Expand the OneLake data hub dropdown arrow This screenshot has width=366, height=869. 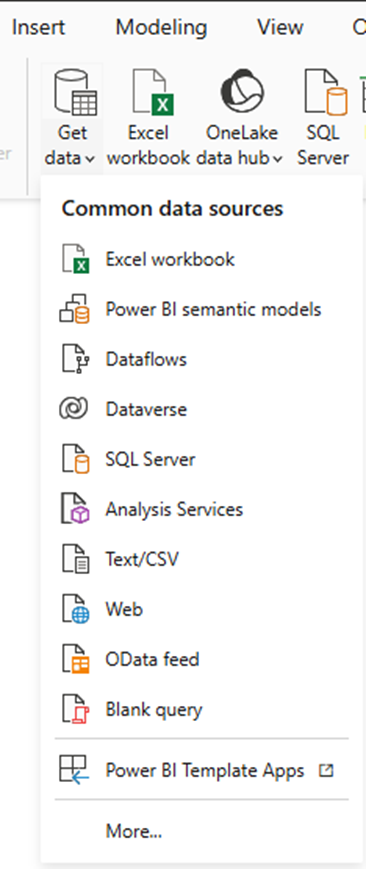(278, 160)
